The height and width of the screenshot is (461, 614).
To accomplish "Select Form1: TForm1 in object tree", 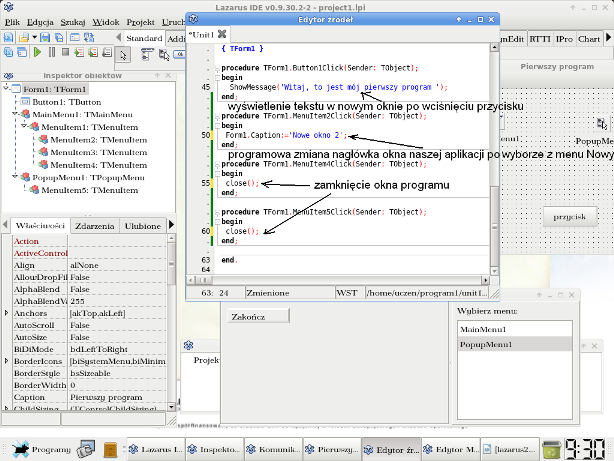I will pos(54,89).
